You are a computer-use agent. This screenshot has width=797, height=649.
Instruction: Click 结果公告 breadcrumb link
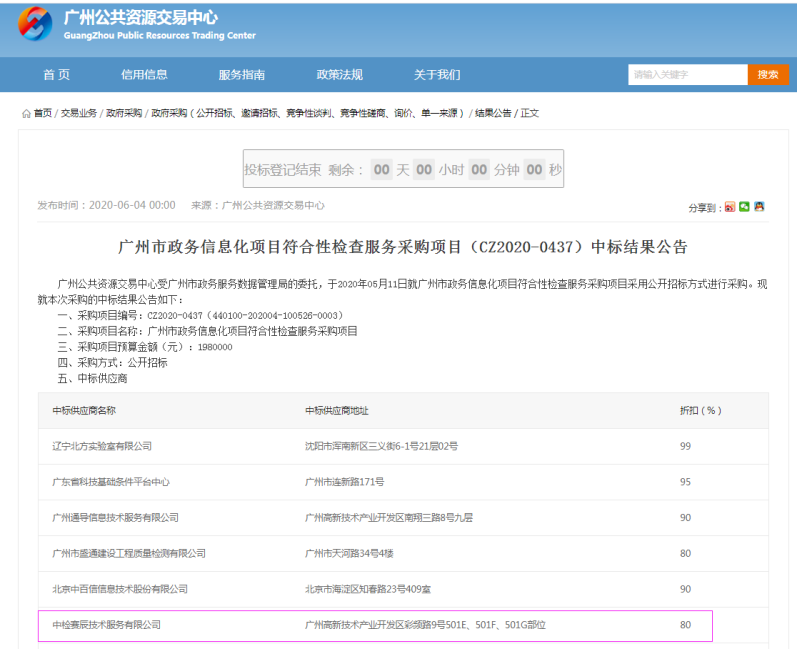coord(493,113)
